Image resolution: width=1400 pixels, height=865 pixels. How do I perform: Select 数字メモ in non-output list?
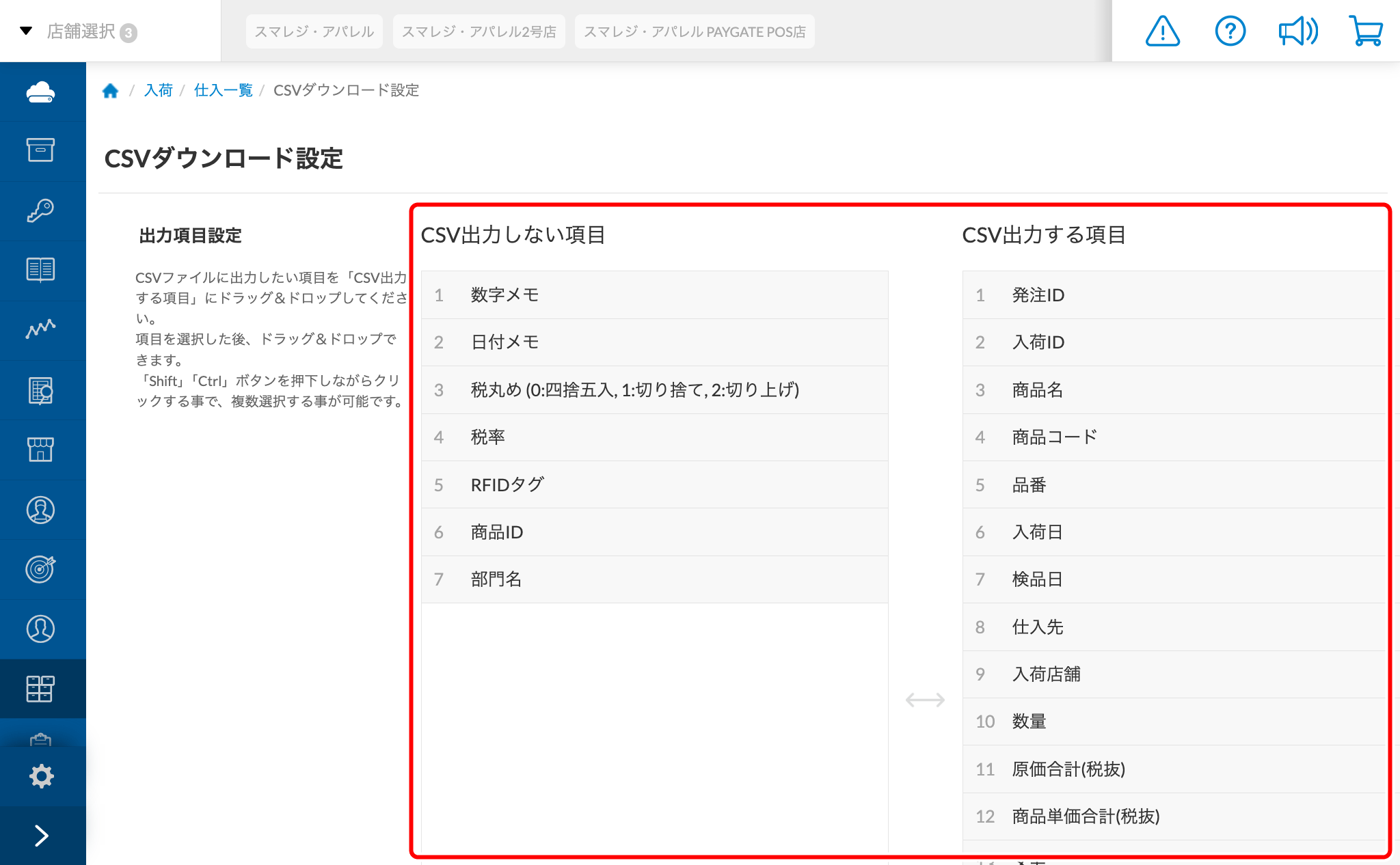point(655,295)
